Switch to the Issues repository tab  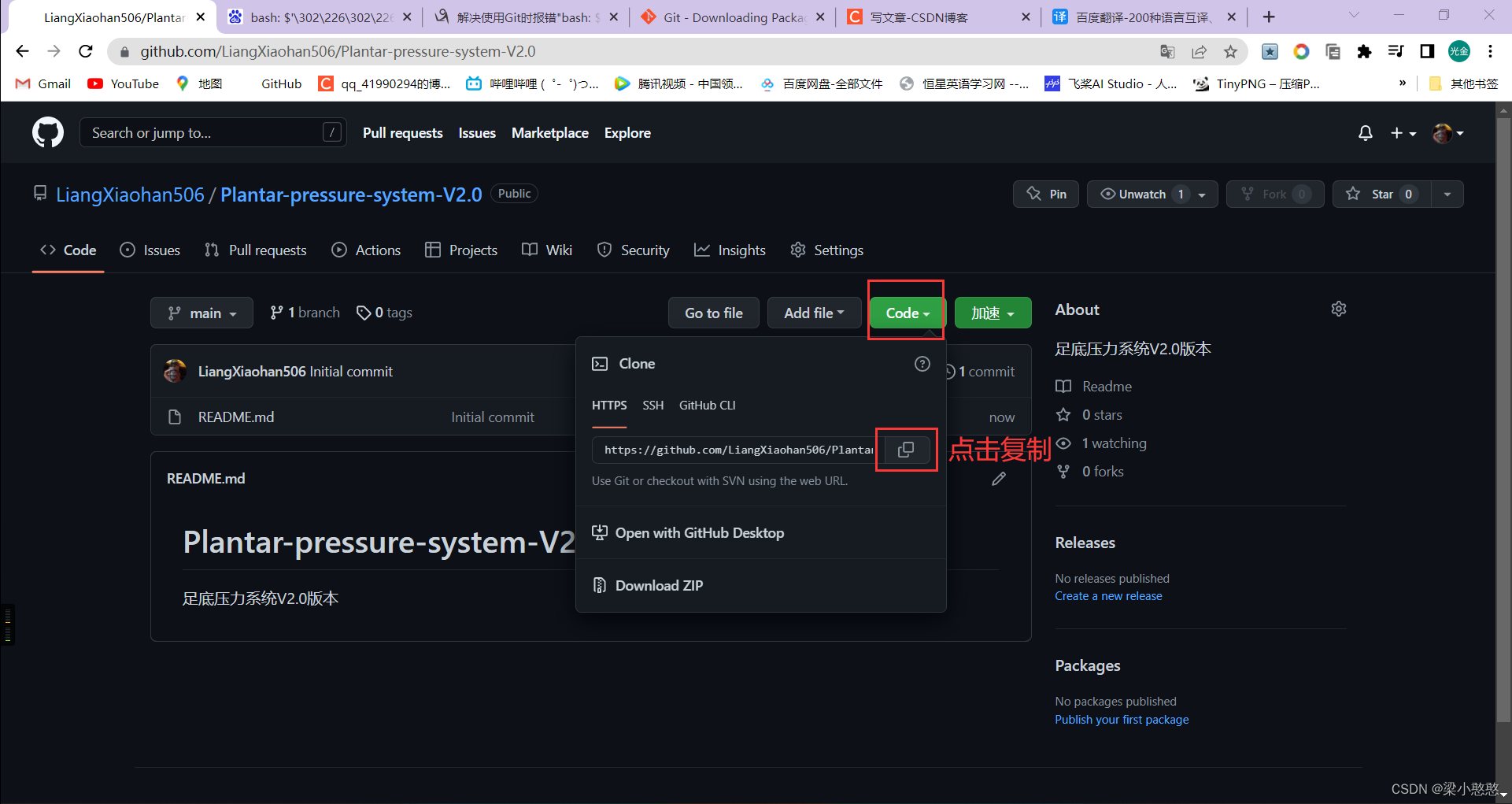pos(150,250)
